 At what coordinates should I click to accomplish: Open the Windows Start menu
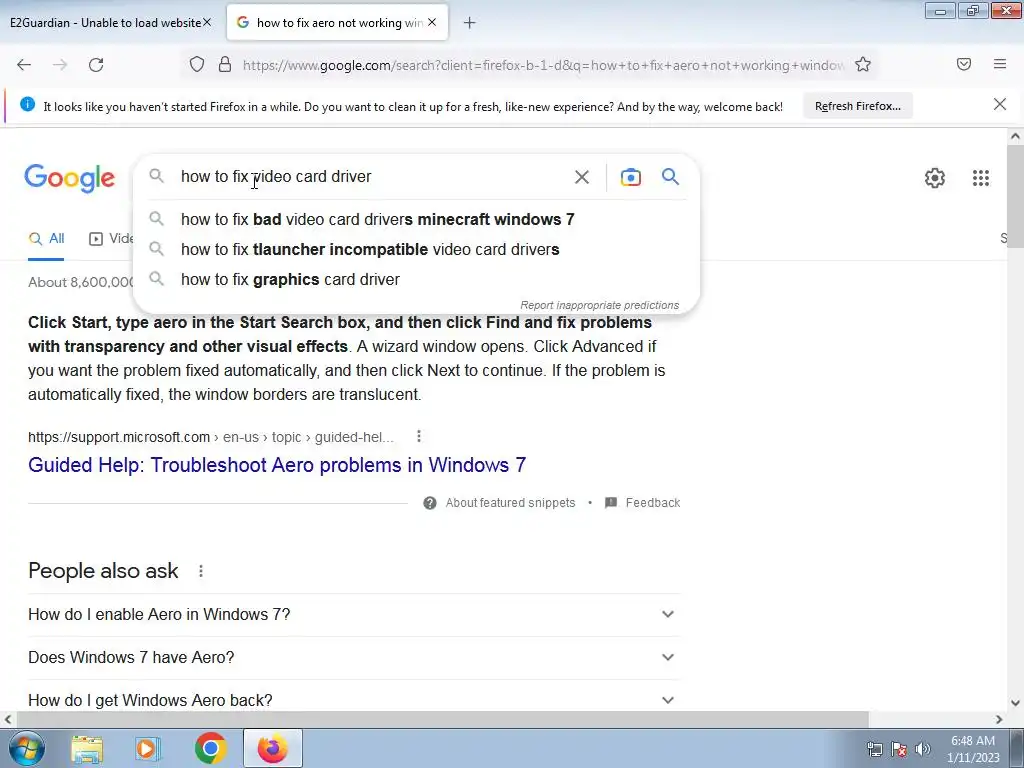click(27, 748)
